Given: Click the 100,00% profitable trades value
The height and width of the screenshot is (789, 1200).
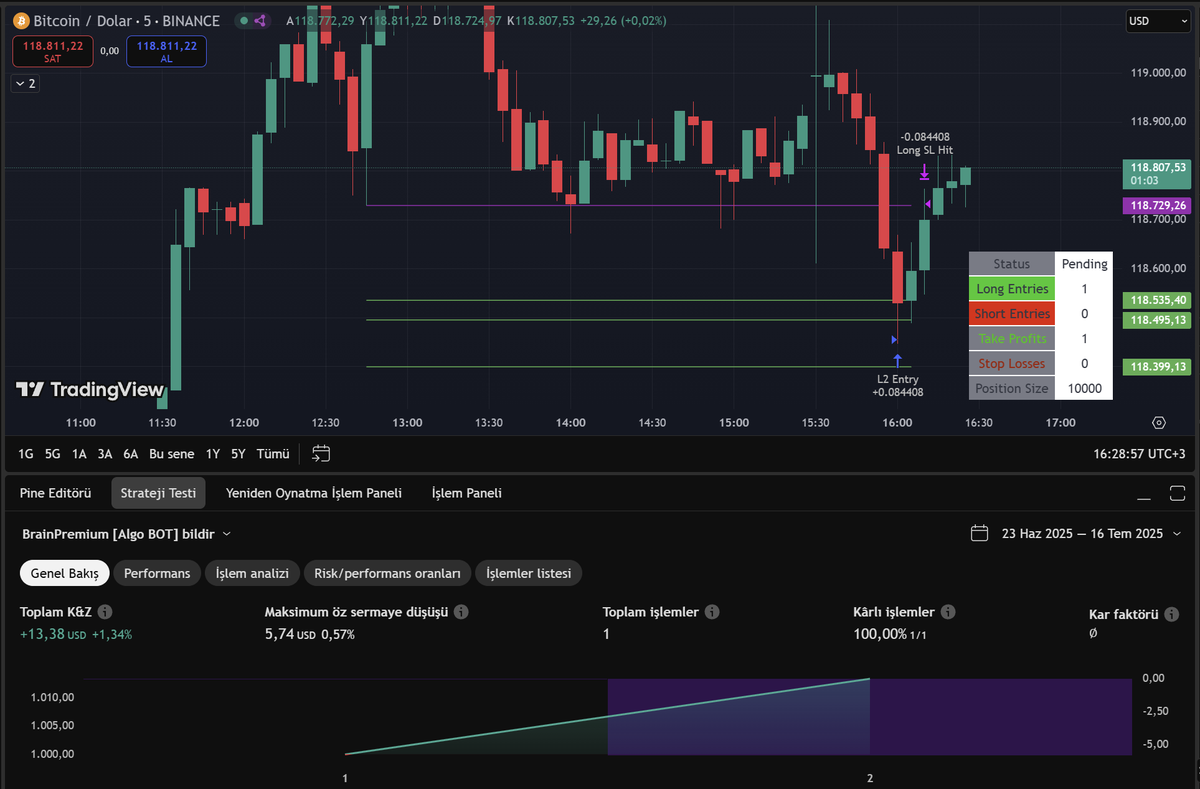Looking at the screenshot, I should [879, 634].
